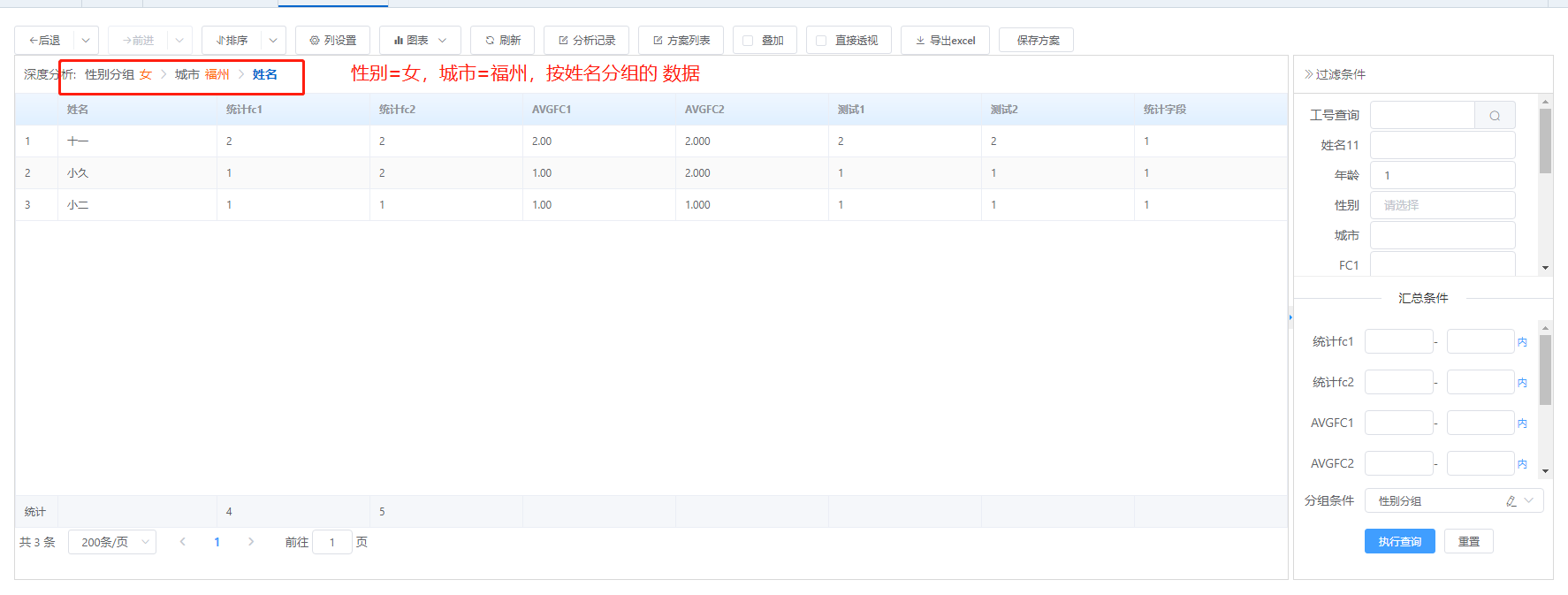Collapse the 过滤条件 panel with double-arrow icon
This screenshot has width=1568, height=595.
tap(1308, 74)
